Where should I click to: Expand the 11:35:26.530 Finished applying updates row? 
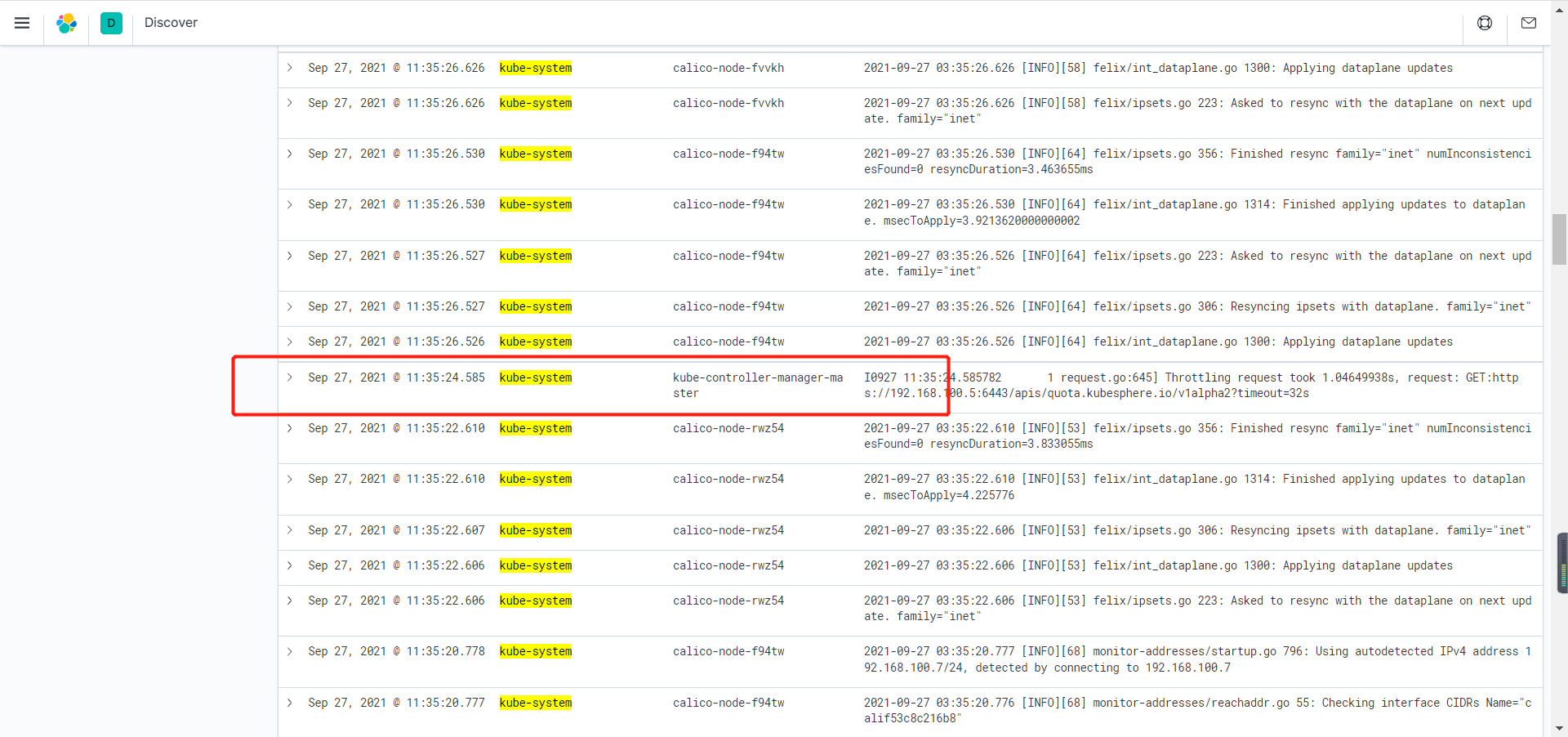click(x=289, y=204)
